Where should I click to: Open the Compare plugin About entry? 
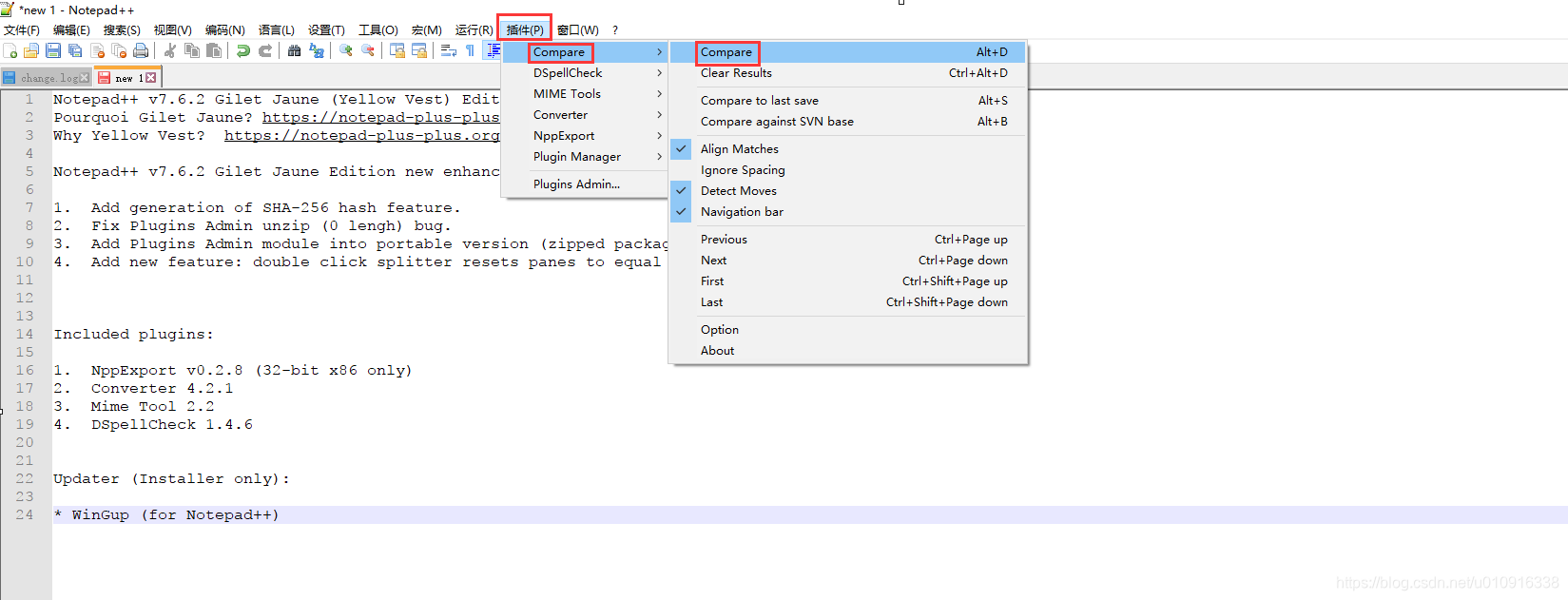coord(847,351)
